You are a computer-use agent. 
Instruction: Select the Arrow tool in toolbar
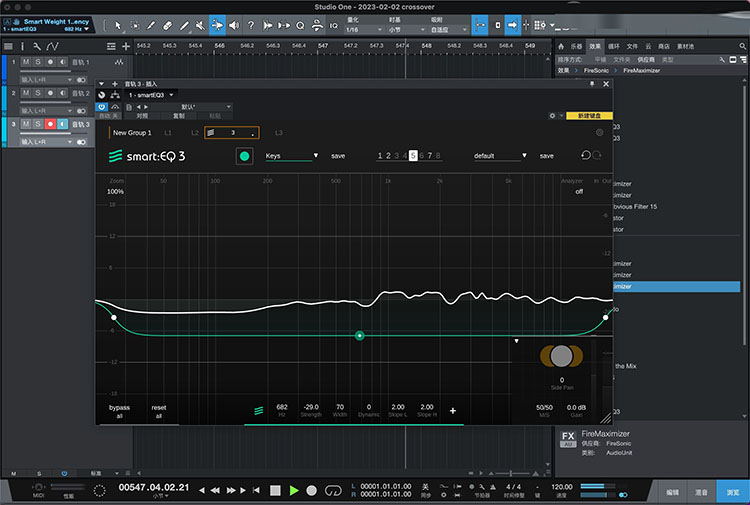[118, 25]
